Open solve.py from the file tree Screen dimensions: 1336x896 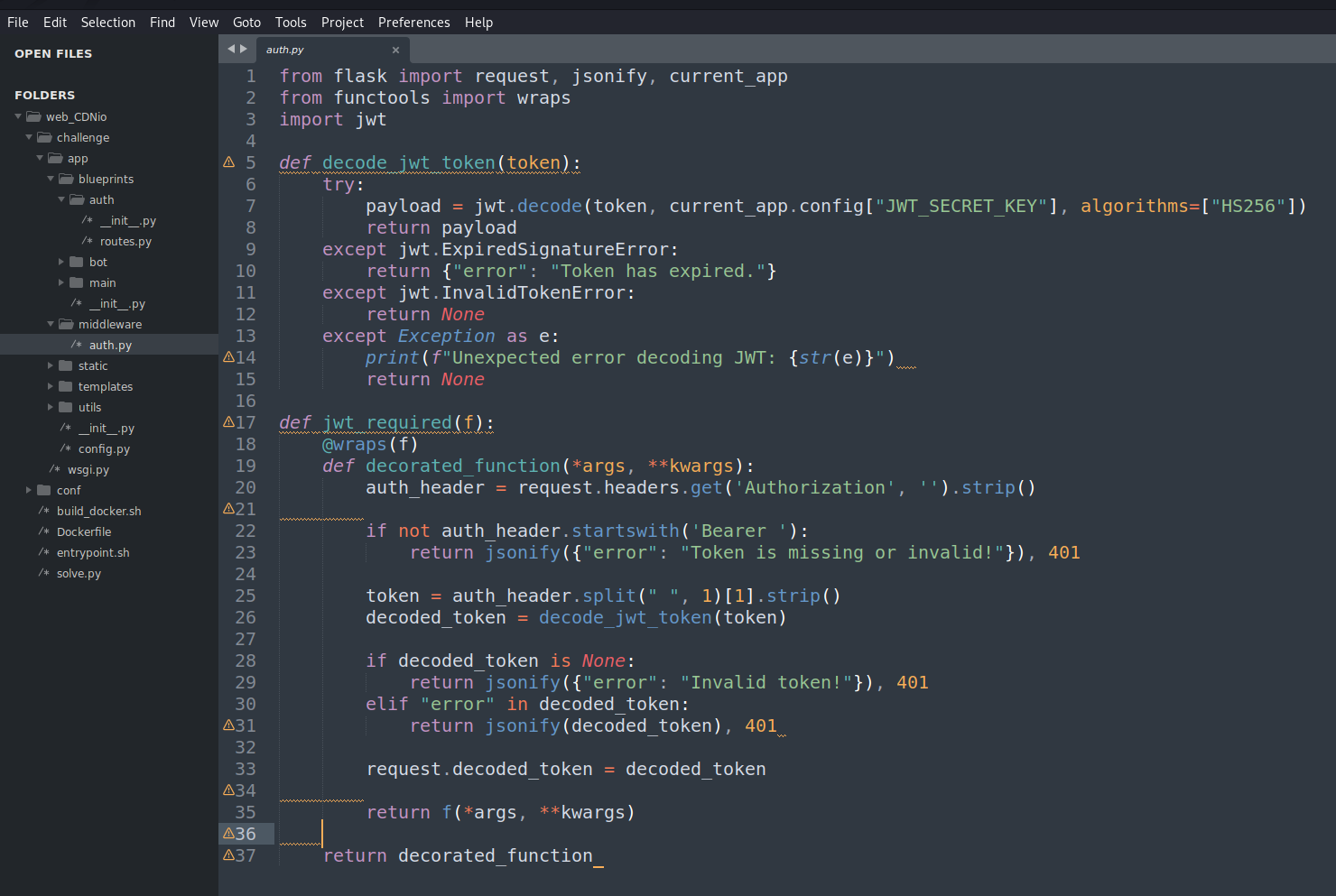tap(79, 573)
